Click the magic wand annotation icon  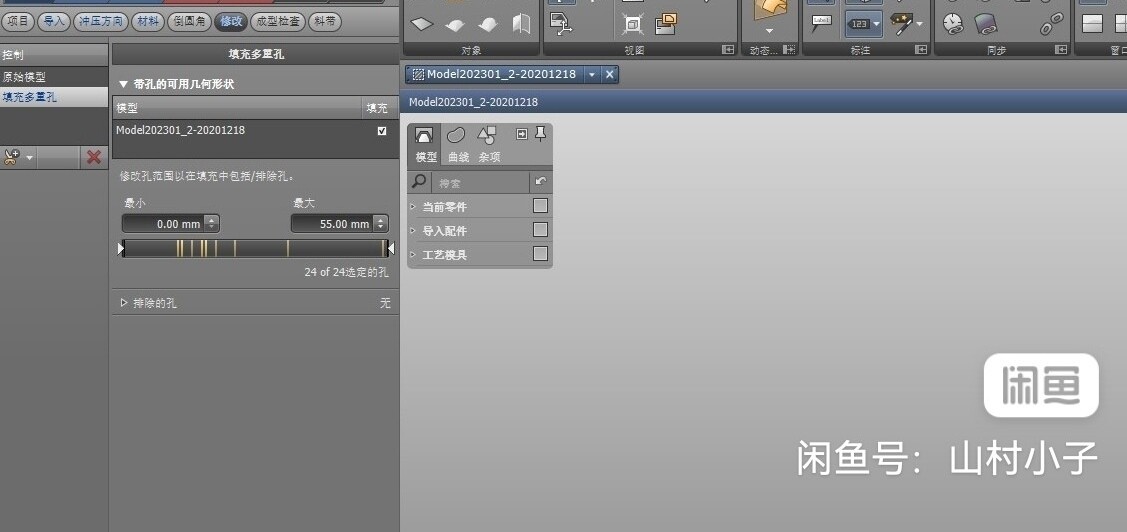[x=901, y=23]
